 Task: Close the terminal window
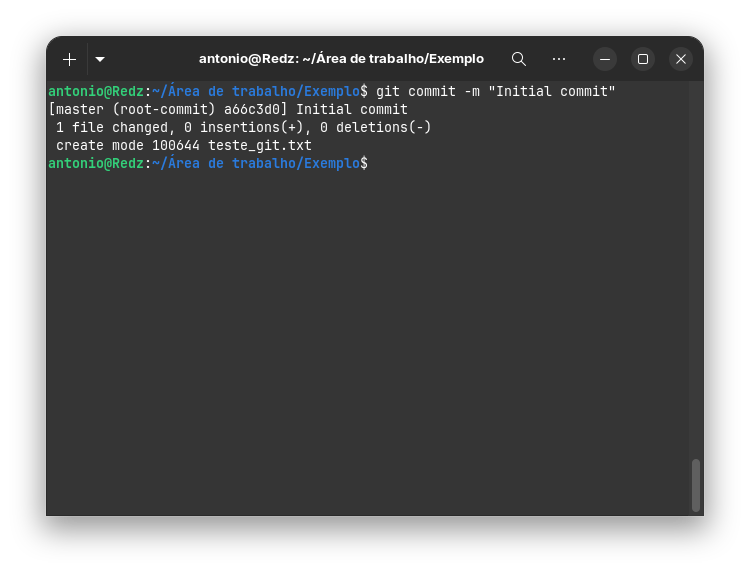click(681, 59)
